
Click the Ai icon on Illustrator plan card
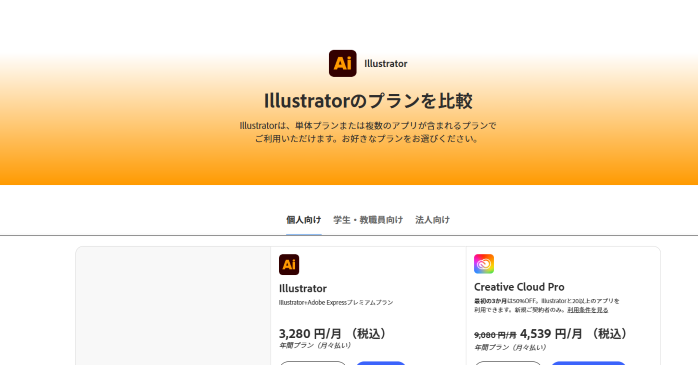[x=289, y=264]
